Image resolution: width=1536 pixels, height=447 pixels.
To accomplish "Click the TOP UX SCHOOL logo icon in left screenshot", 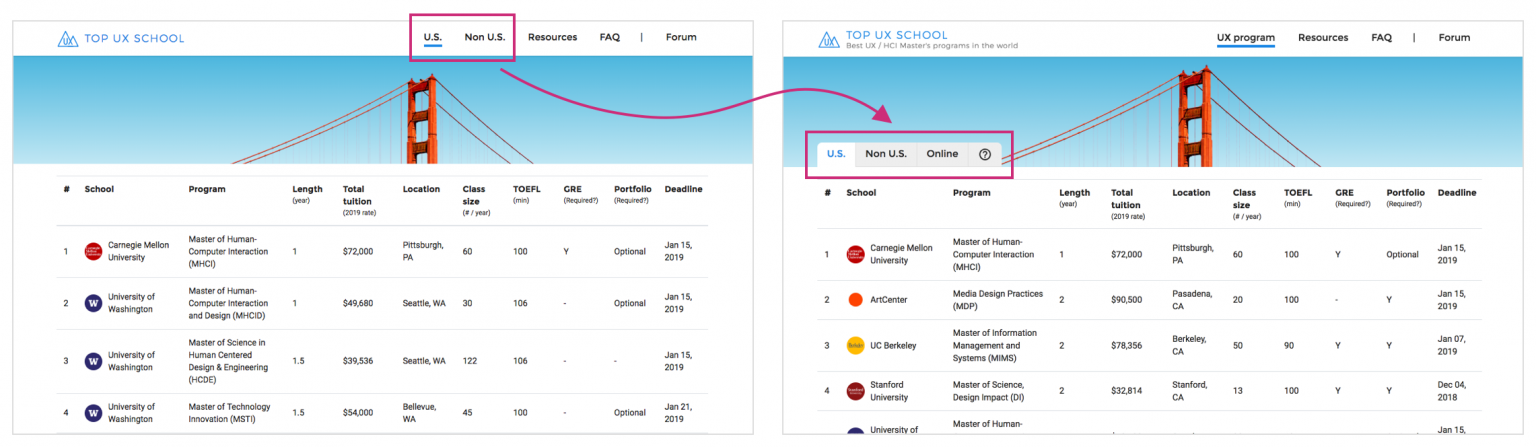I will coord(67,39).
